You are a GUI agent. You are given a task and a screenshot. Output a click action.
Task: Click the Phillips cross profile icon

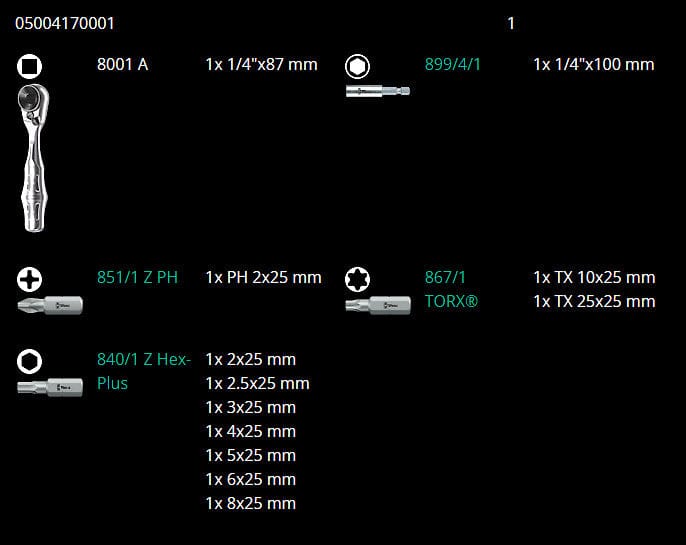[x=30, y=280]
